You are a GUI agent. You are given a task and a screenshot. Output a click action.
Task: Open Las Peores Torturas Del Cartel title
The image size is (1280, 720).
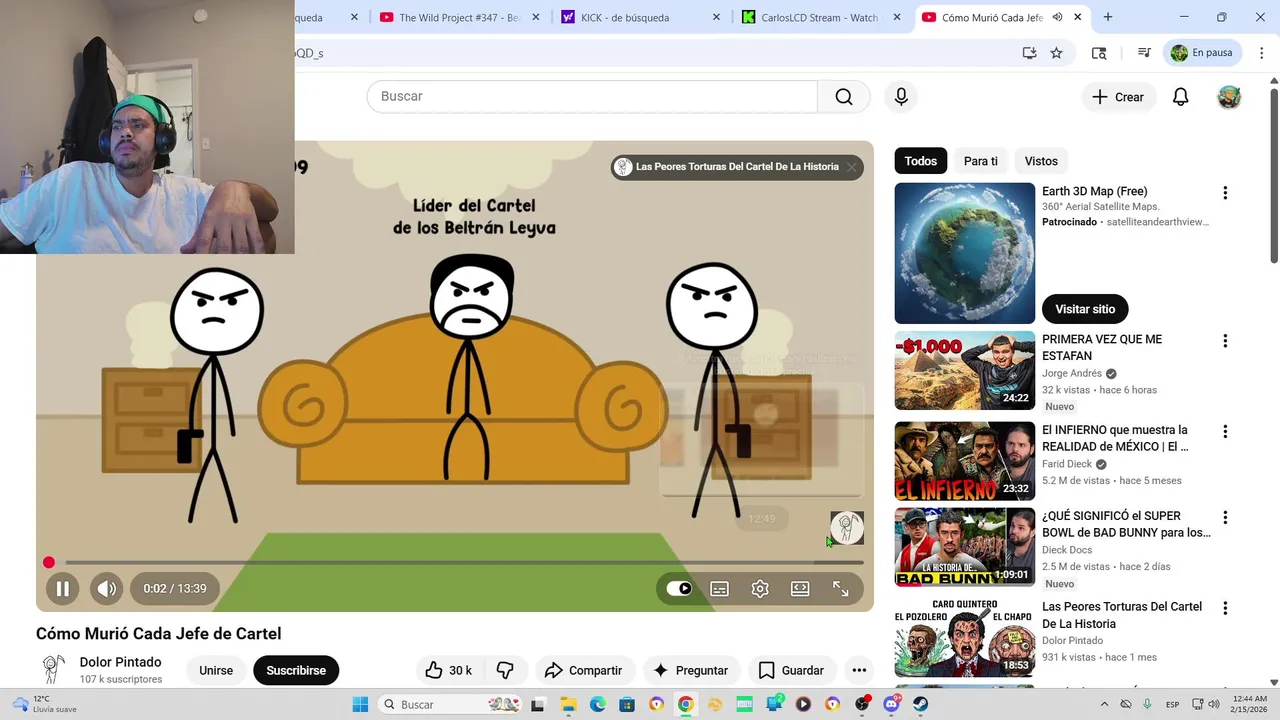click(1122, 615)
